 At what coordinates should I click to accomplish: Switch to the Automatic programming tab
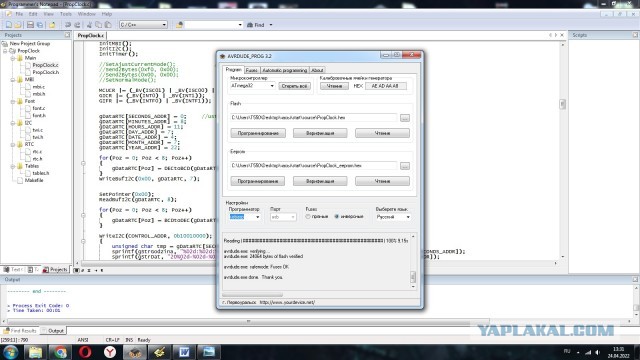(x=284, y=70)
